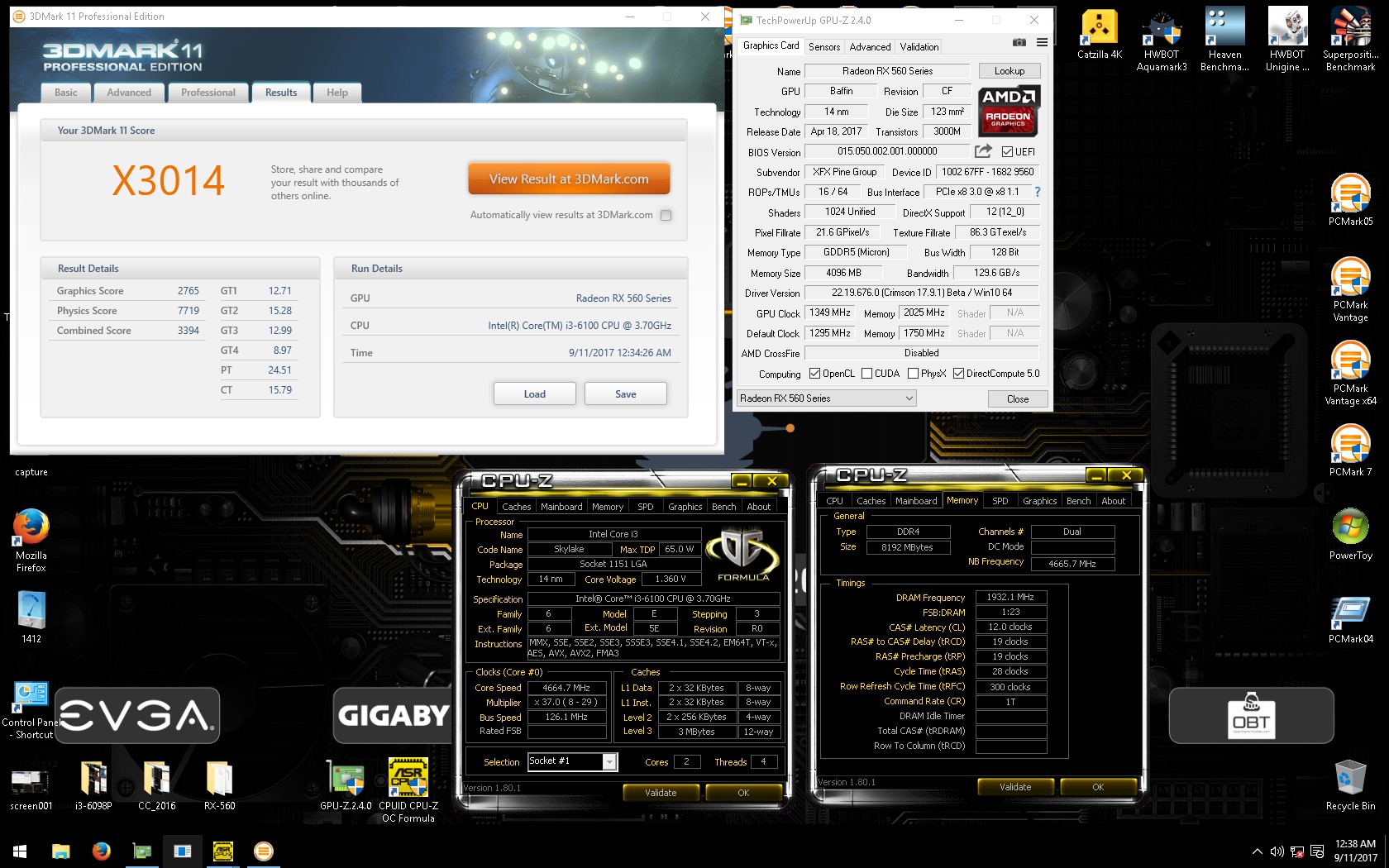The image size is (1389, 868).
Task: Toggle the DirectCompute 5.0 checkbox
Action: point(958,374)
